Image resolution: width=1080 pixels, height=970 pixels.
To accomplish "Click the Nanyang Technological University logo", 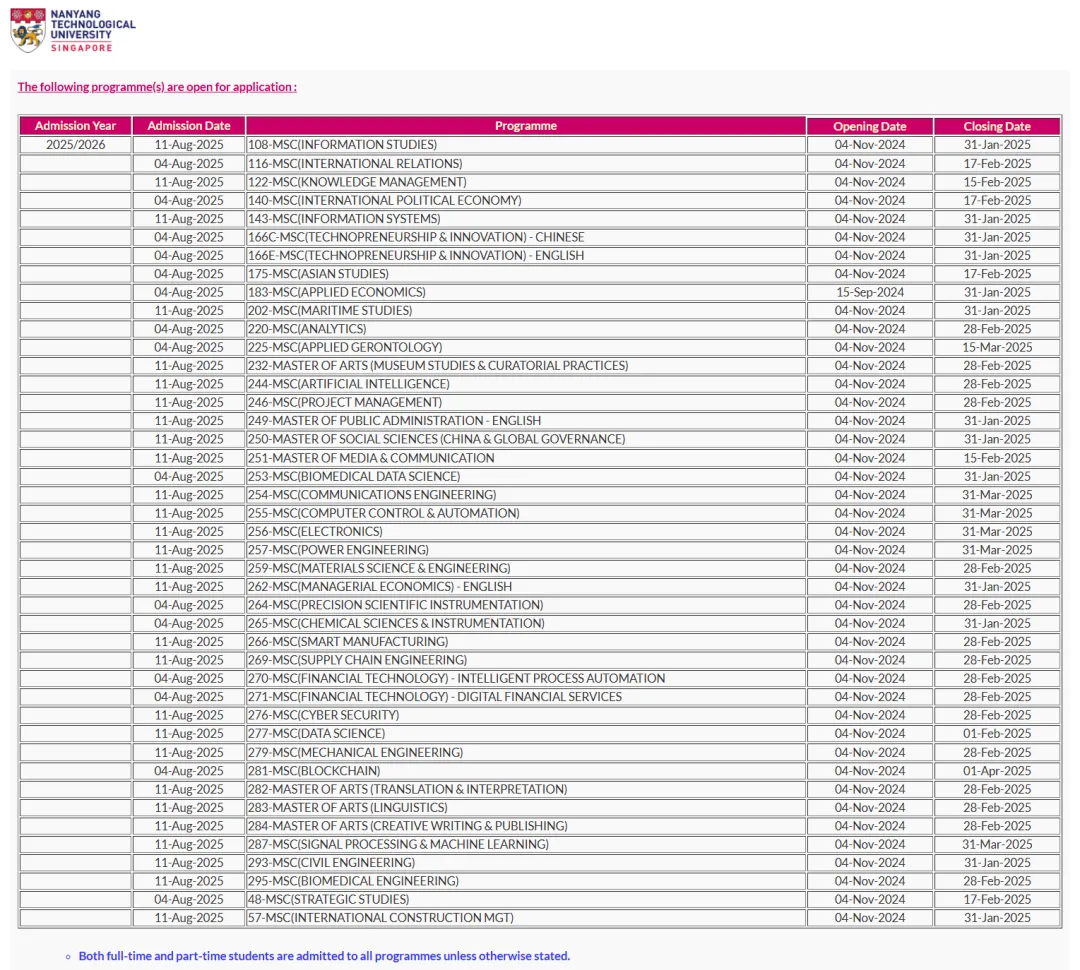I will pyautogui.click(x=73, y=30).
